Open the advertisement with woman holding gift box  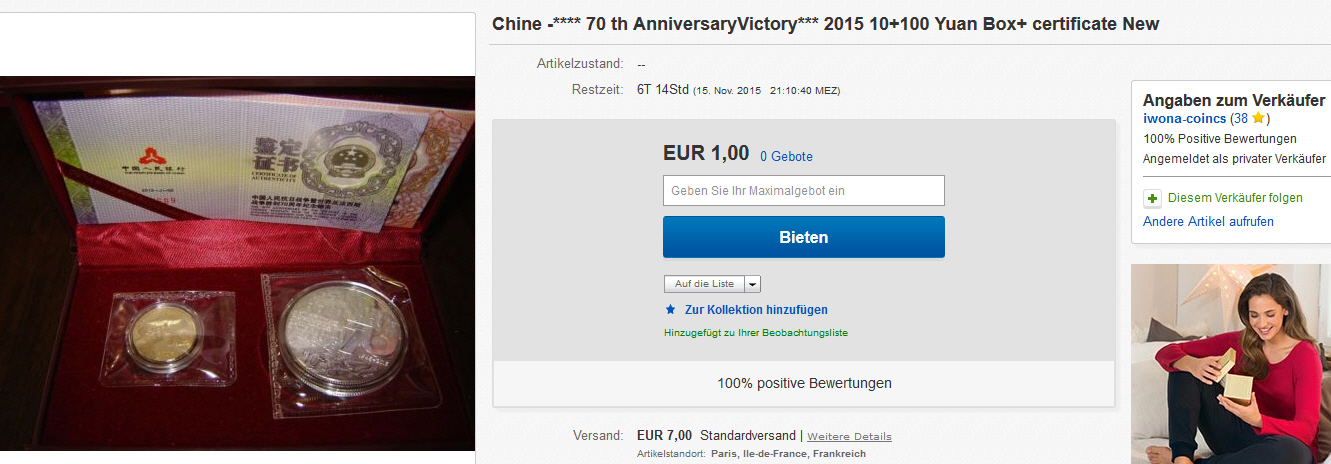click(1231, 364)
